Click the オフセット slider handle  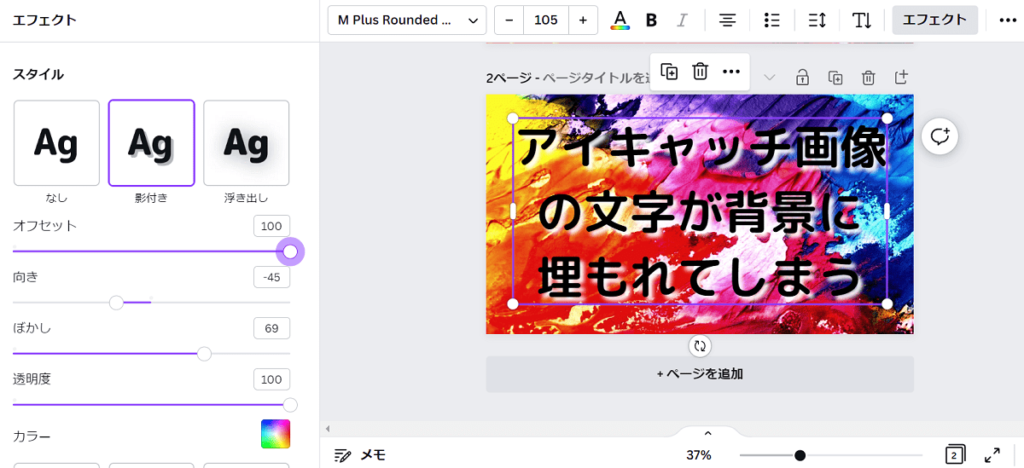coord(290,251)
